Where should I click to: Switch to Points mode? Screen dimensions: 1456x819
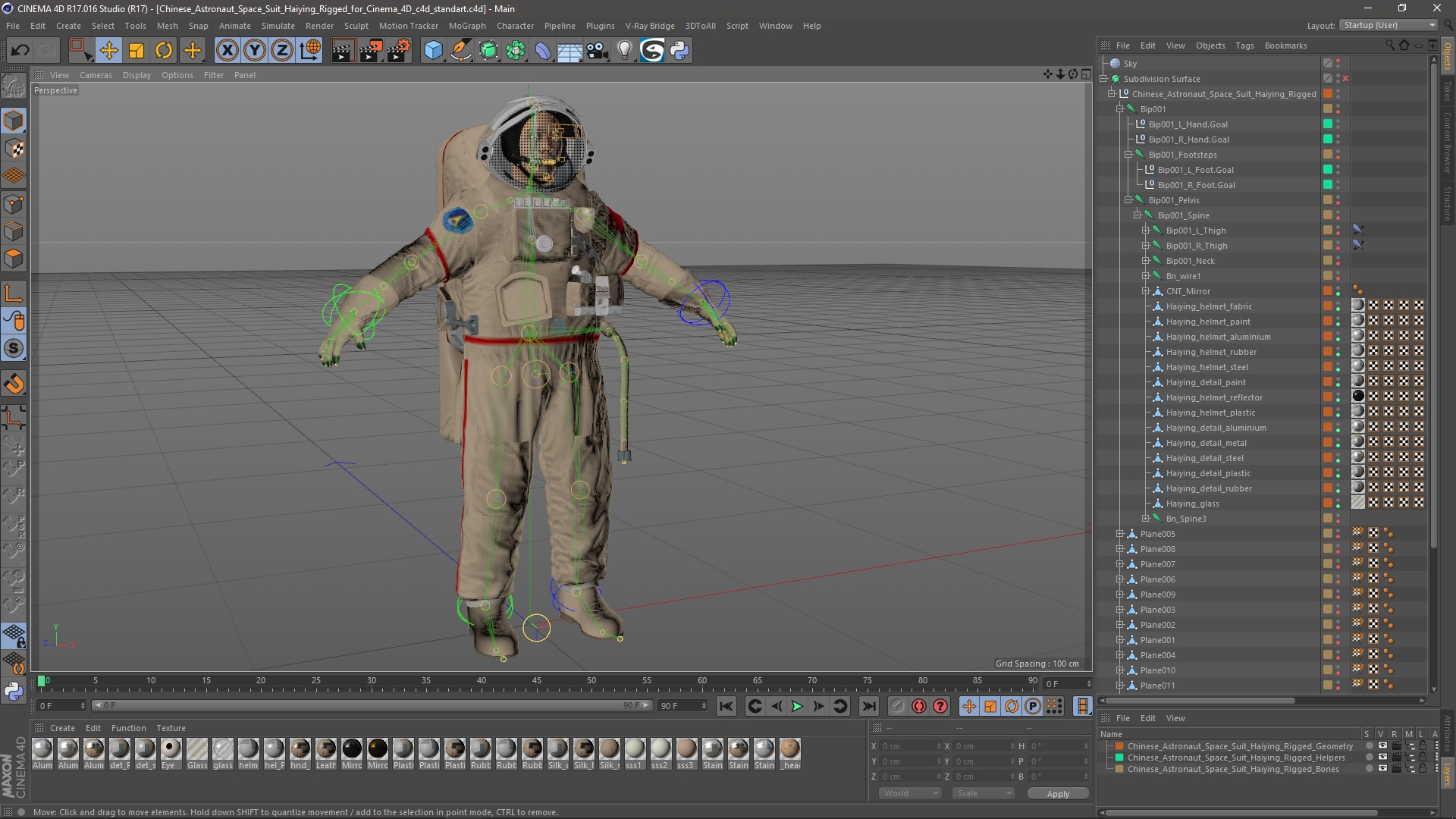(14, 204)
